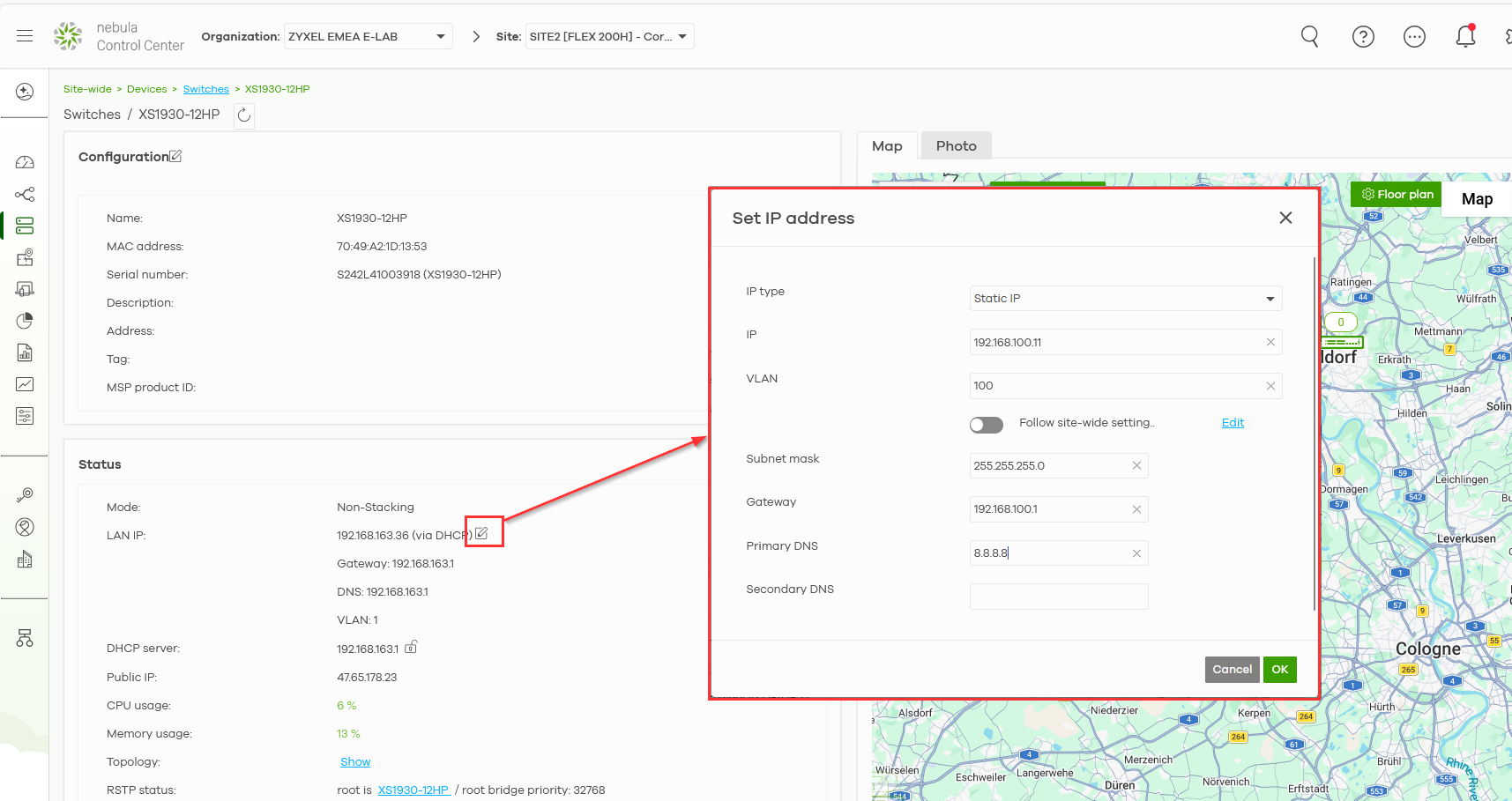Open the hamburger navigation menu
Image resolution: width=1512 pixels, height=801 pixels.
tap(25, 36)
